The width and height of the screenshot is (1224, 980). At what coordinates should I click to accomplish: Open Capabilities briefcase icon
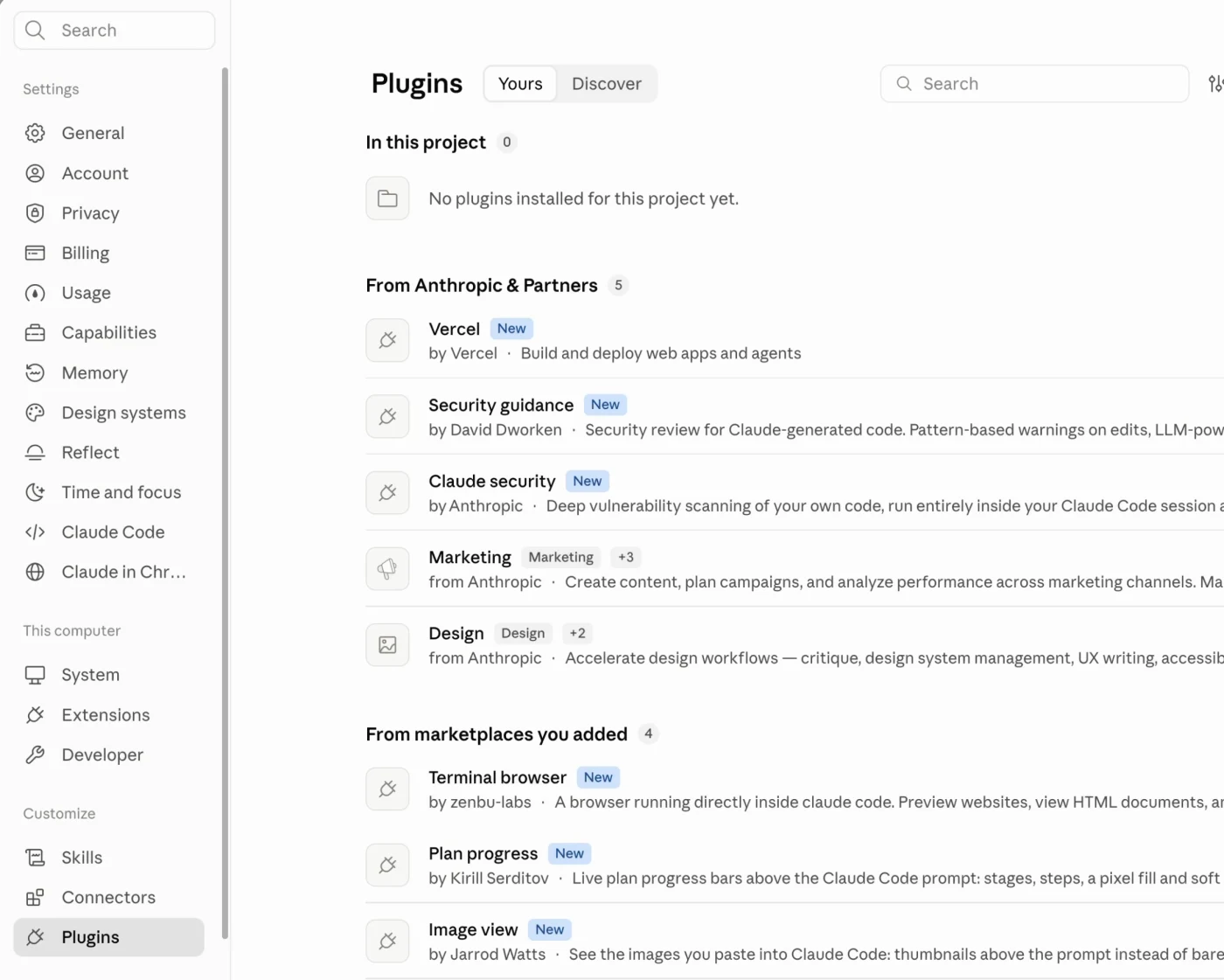tap(35, 333)
